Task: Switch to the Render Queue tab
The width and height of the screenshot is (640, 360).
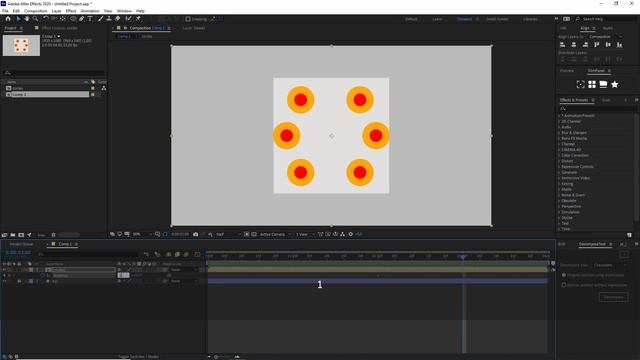Action: pyautogui.click(x=21, y=244)
